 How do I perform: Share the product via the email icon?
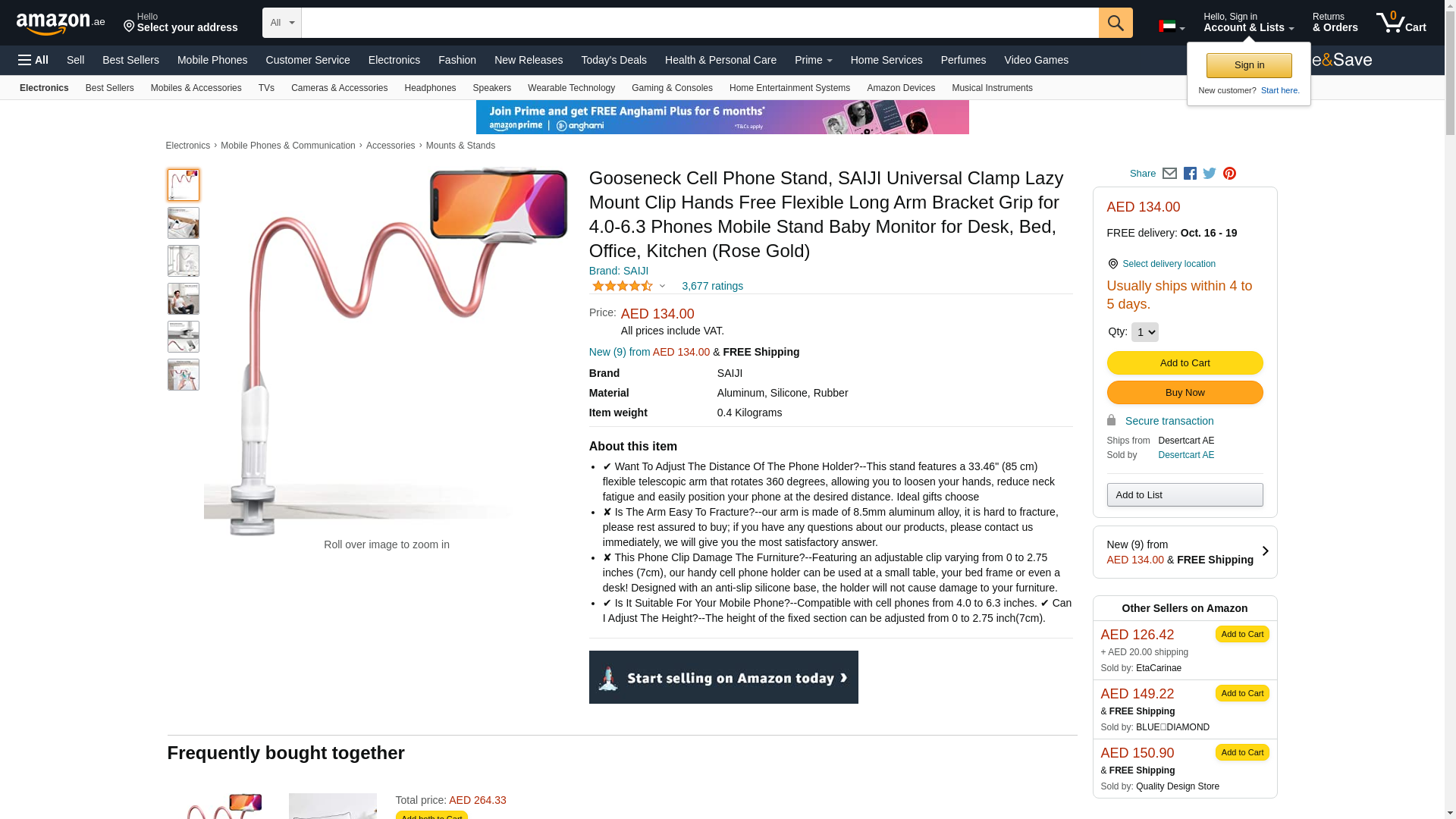(x=1169, y=174)
